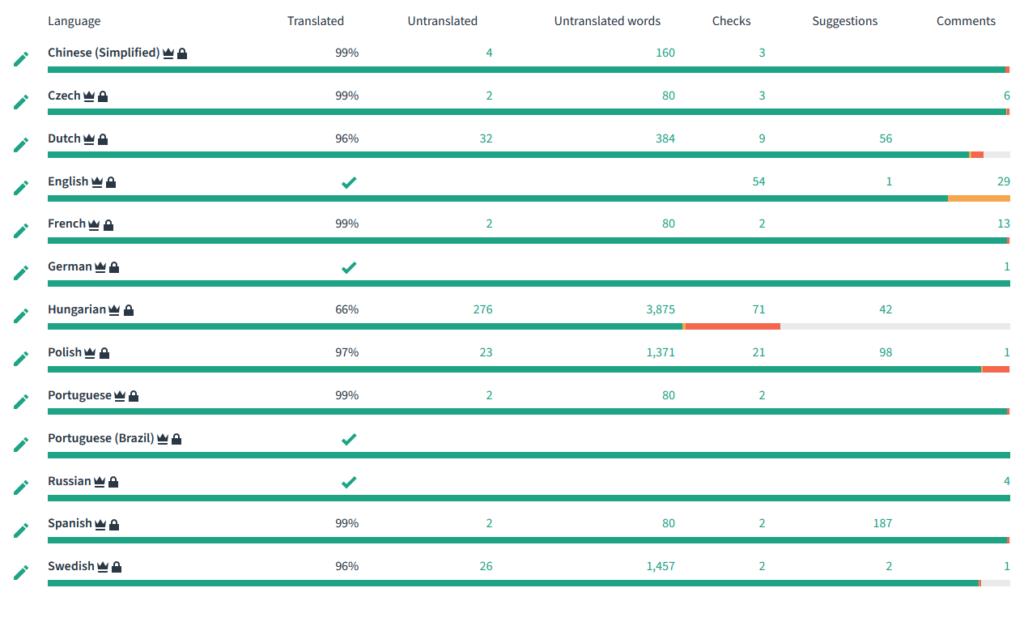
Task: Sort by the Language column header
Action: (x=74, y=21)
